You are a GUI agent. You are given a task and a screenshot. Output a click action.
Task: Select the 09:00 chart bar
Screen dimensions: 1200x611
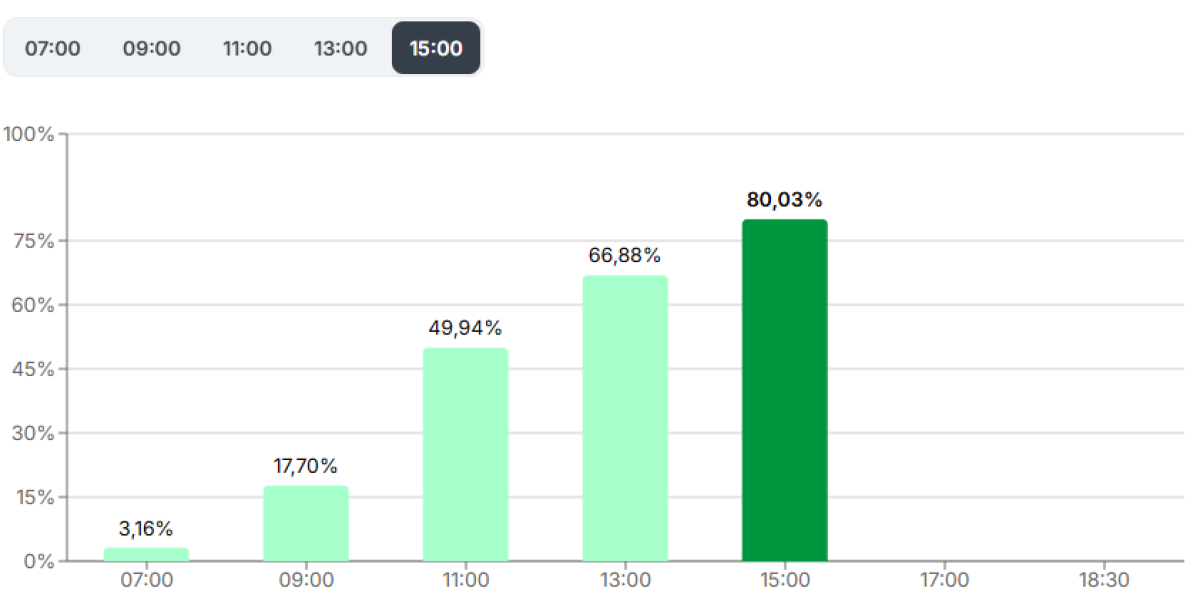pos(306,523)
